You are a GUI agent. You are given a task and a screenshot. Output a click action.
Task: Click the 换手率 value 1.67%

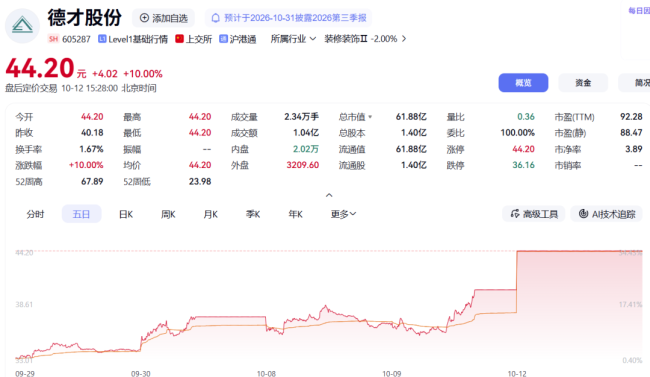pyautogui.click(x=91, y=149)
